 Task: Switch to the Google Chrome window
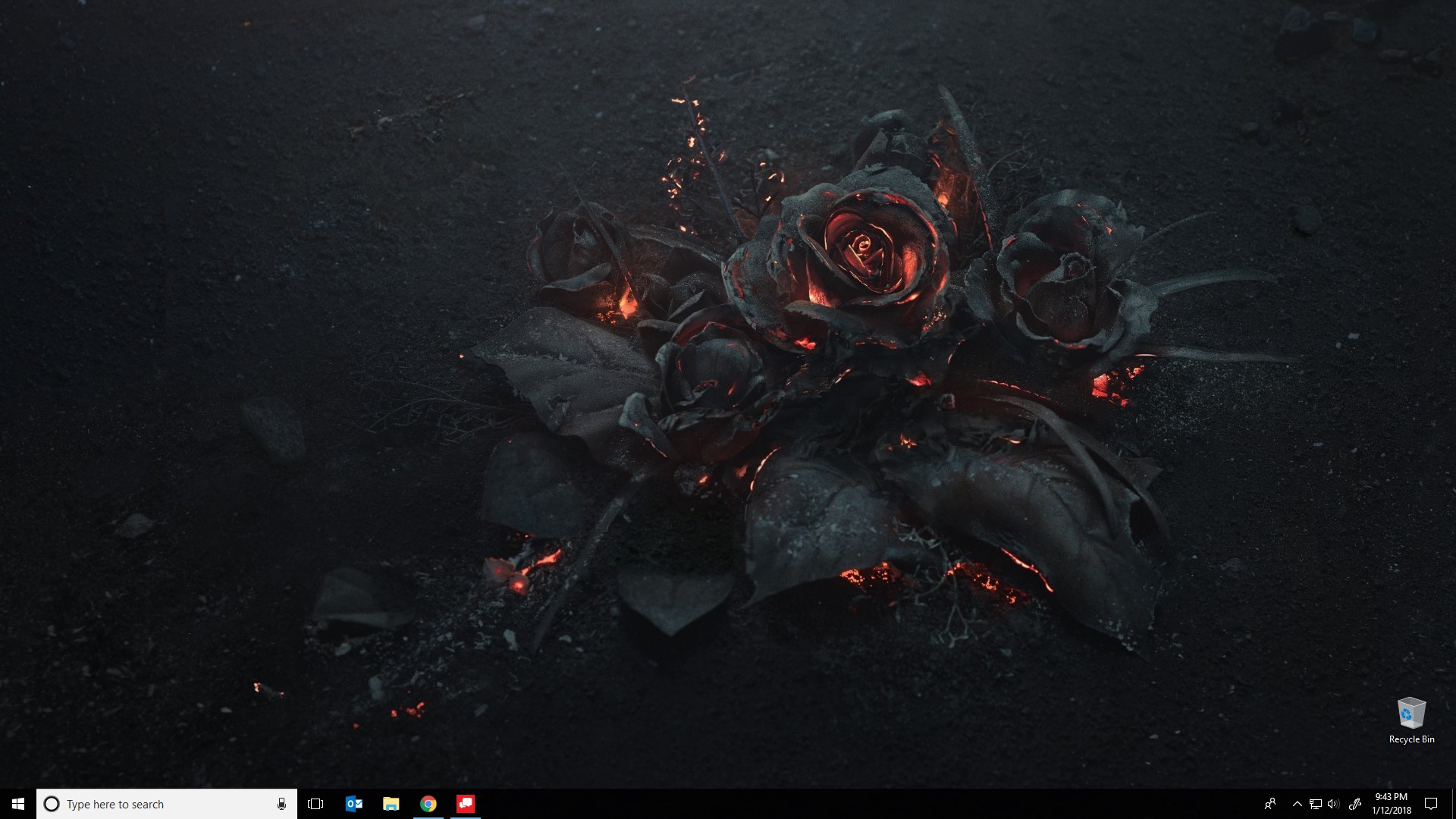428,804
